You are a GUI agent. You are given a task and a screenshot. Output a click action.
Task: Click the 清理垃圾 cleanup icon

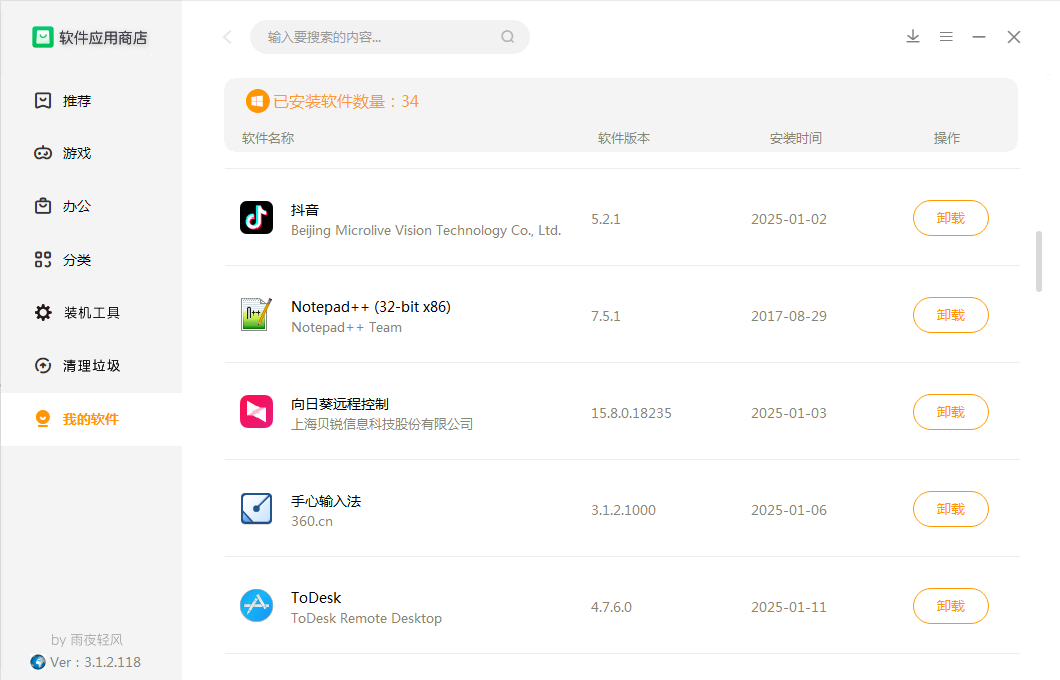[x=43, y=366]
